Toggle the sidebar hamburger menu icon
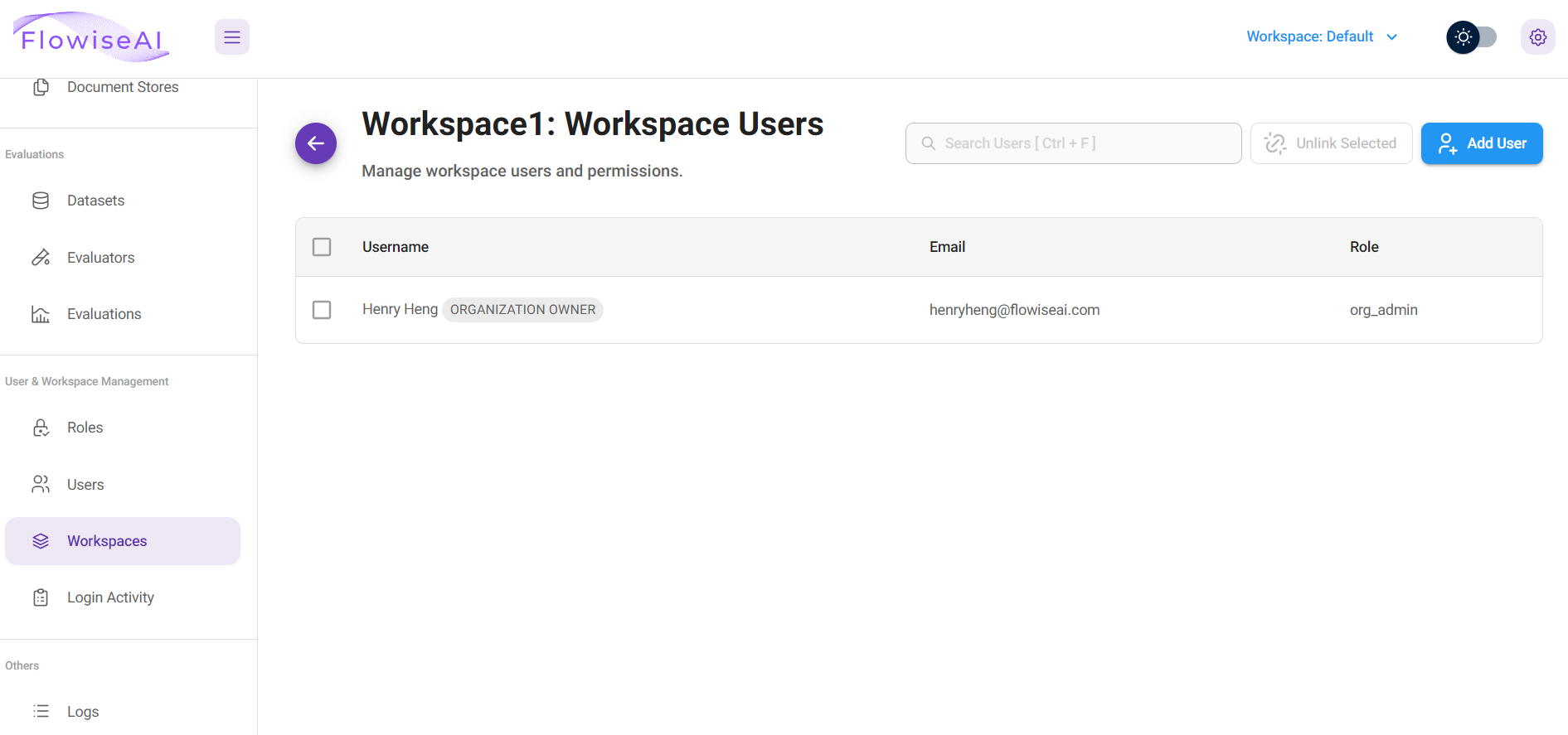This screenshot has width=1568, height=735. click(x=232, y=37)
